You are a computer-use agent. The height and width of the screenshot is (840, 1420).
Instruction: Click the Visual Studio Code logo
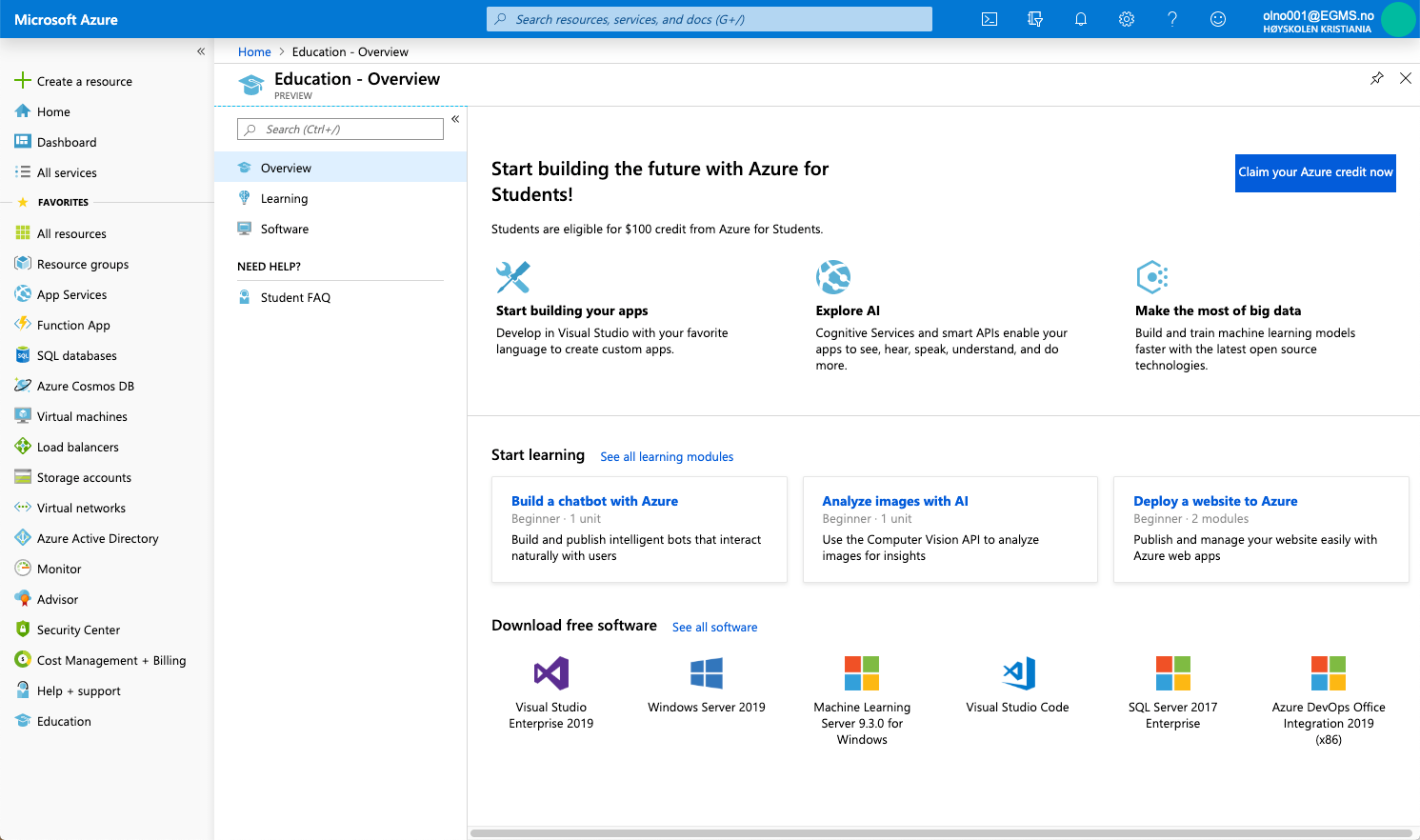click(x=1018, y=673)
